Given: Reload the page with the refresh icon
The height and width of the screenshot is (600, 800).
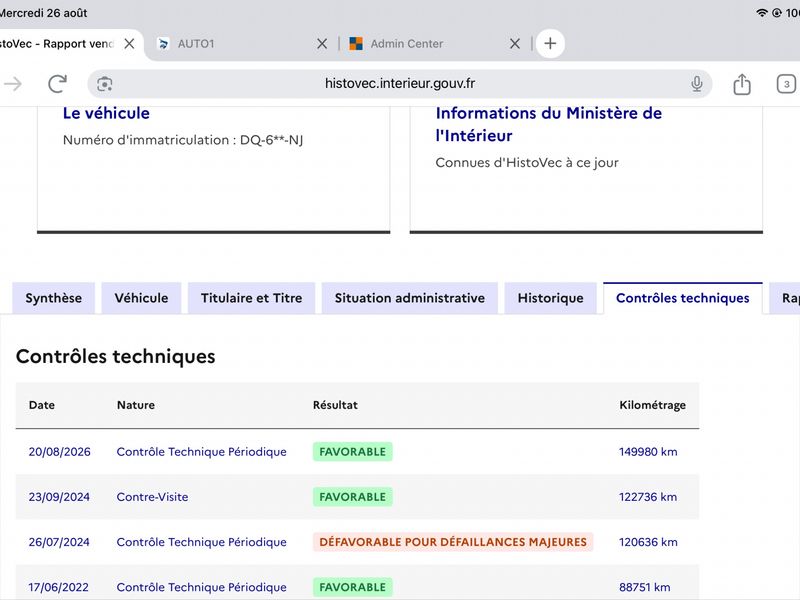Looking at the screenshot, I should [57, 84].
